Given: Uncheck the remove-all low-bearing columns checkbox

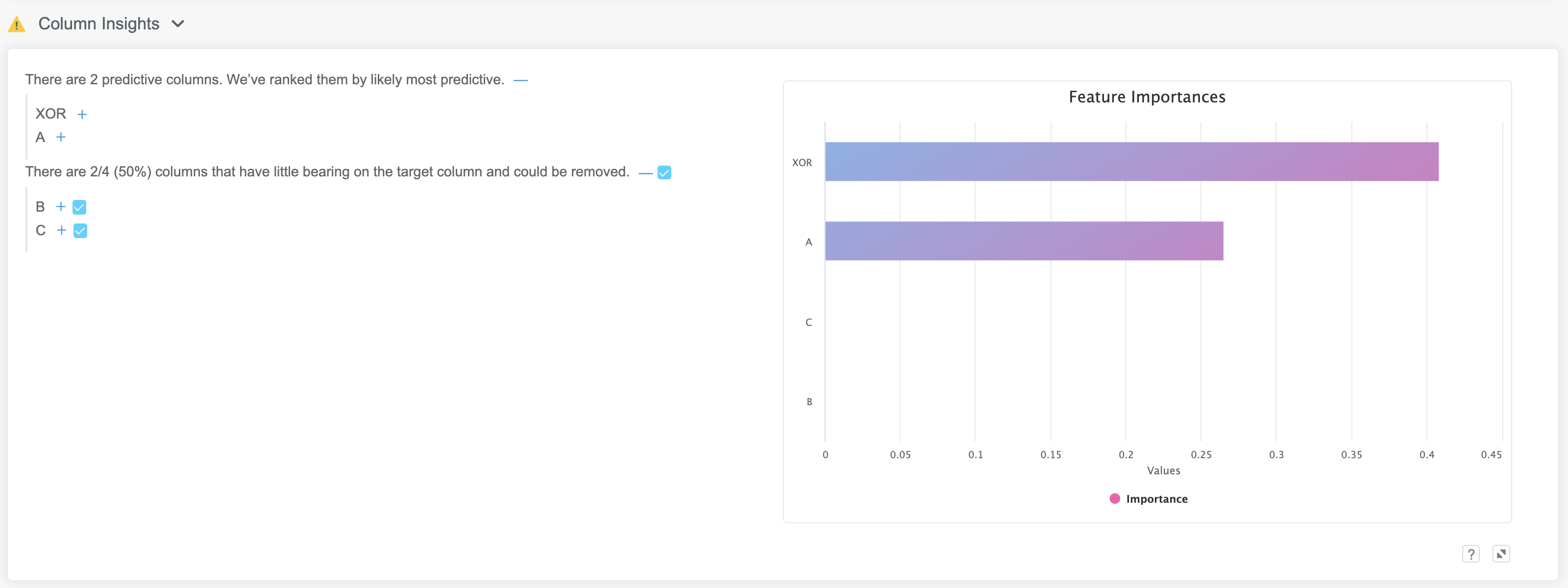Looking at the screenshot, I should [x=664, y=173].
